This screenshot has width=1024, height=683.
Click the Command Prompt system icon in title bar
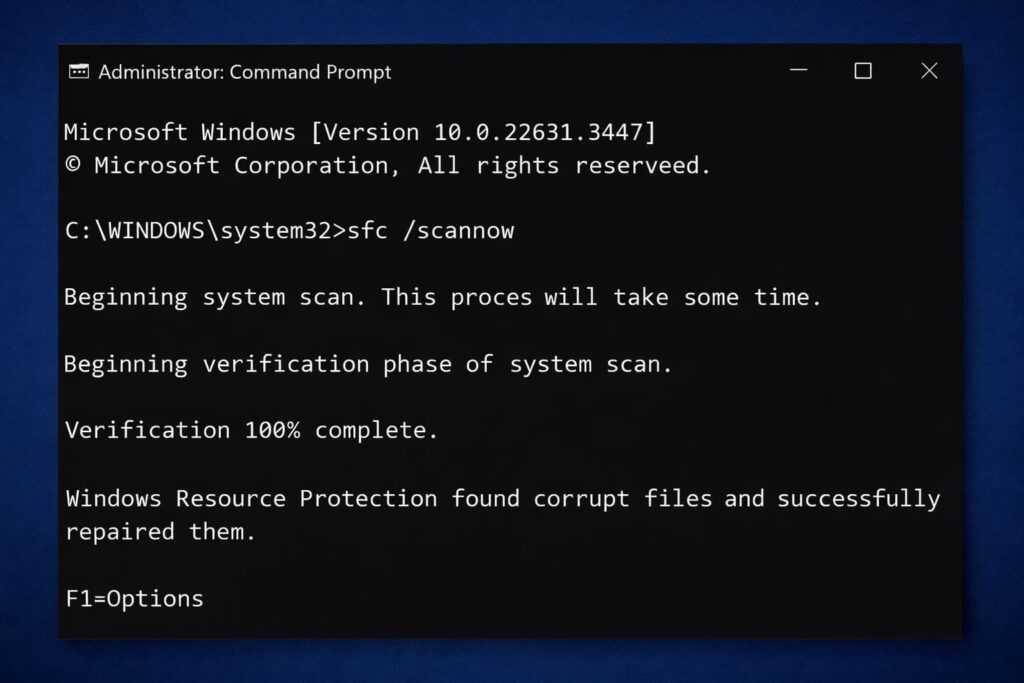pos(78,72)
